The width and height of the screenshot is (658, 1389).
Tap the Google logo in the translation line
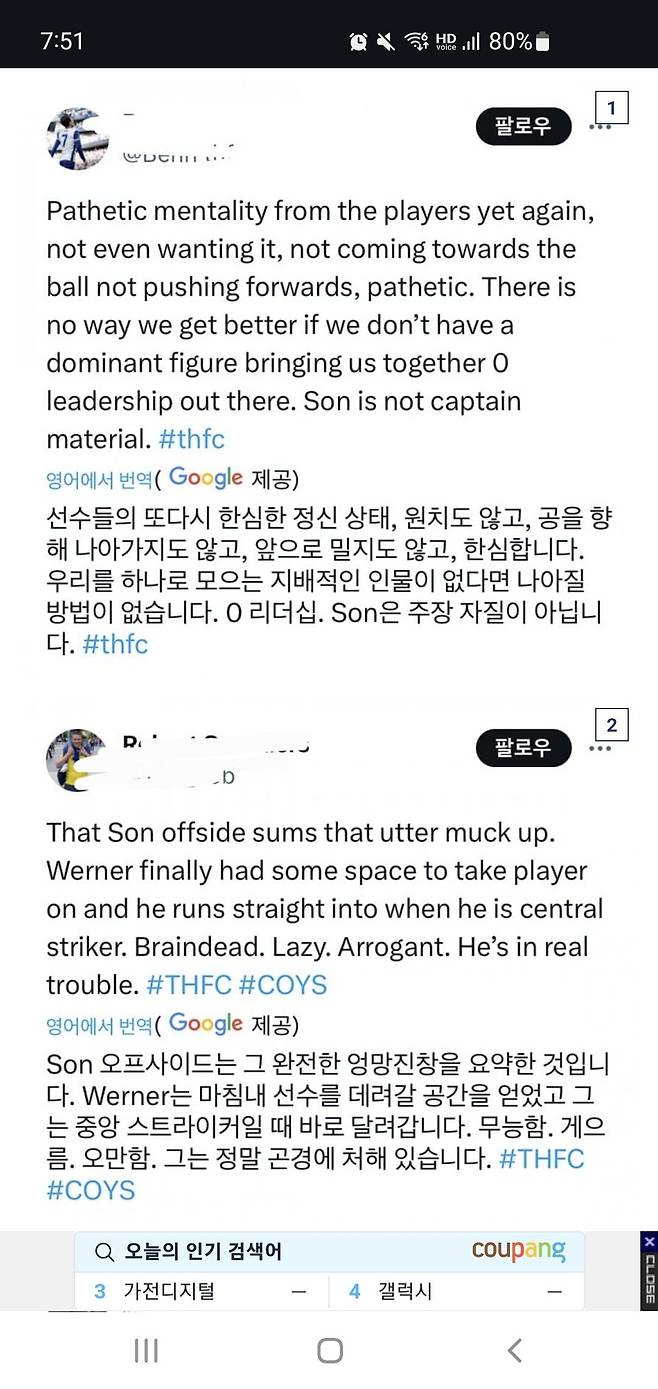206,478
